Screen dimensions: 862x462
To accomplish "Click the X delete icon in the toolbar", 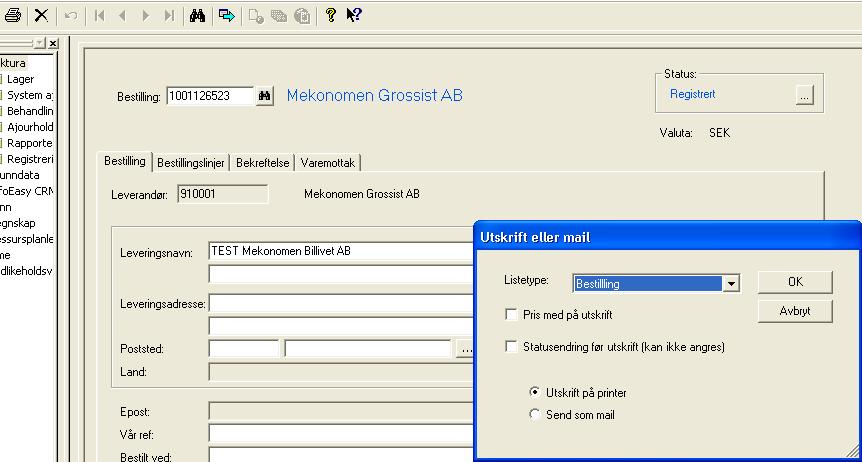I will pos(41,15).
